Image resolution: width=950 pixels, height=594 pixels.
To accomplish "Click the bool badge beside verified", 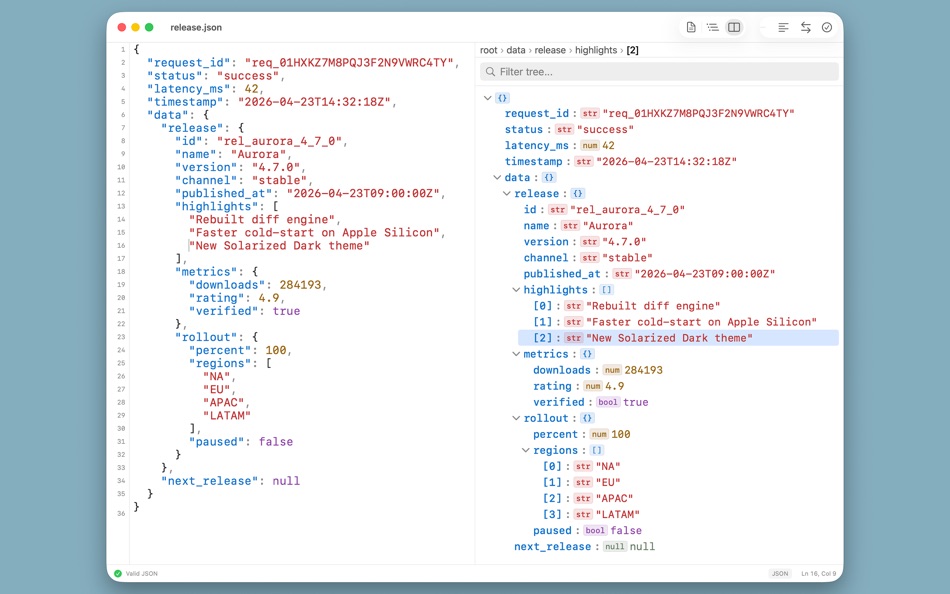I will [x=608, y=402].
